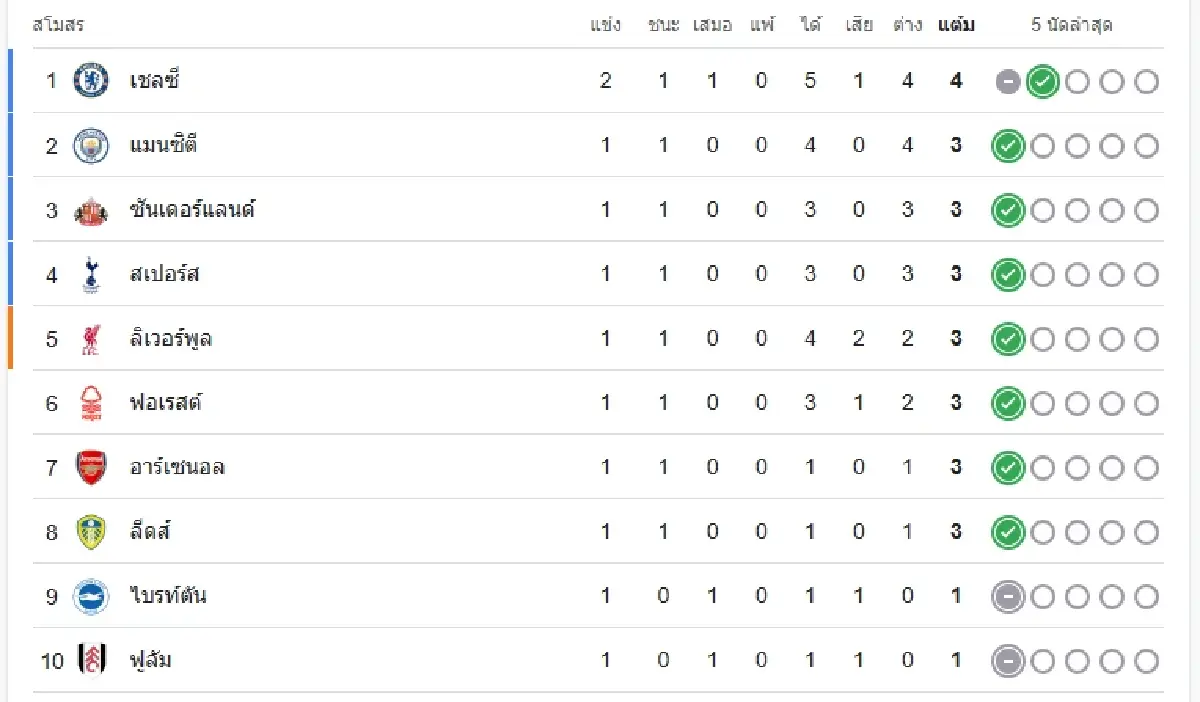The image size is (1200, 702).
Task: Click the Tottenham Spurs club crest
Action: pos(91,274)
